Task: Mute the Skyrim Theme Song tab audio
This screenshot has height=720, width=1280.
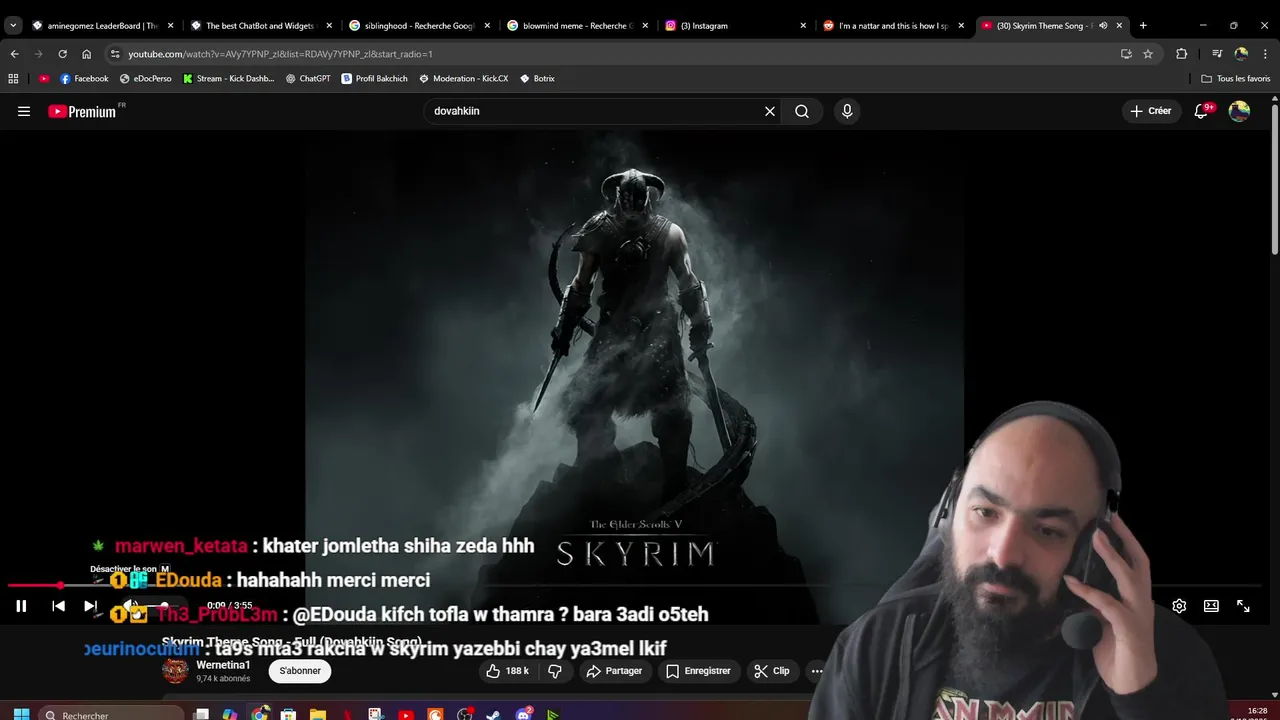Action: pyautogui.click(x=1103, y=25)
